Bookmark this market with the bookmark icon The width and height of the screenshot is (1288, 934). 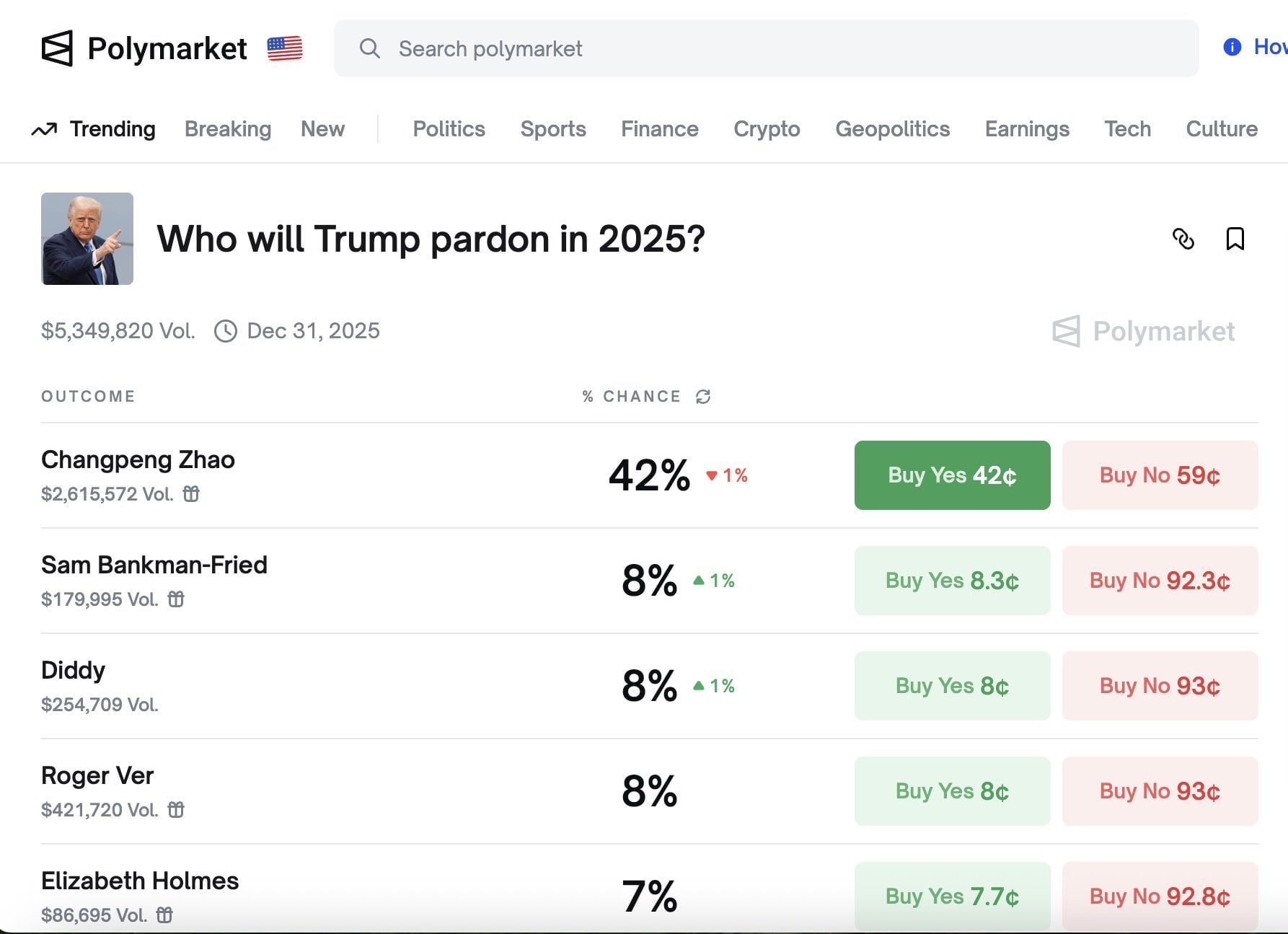1236,239
